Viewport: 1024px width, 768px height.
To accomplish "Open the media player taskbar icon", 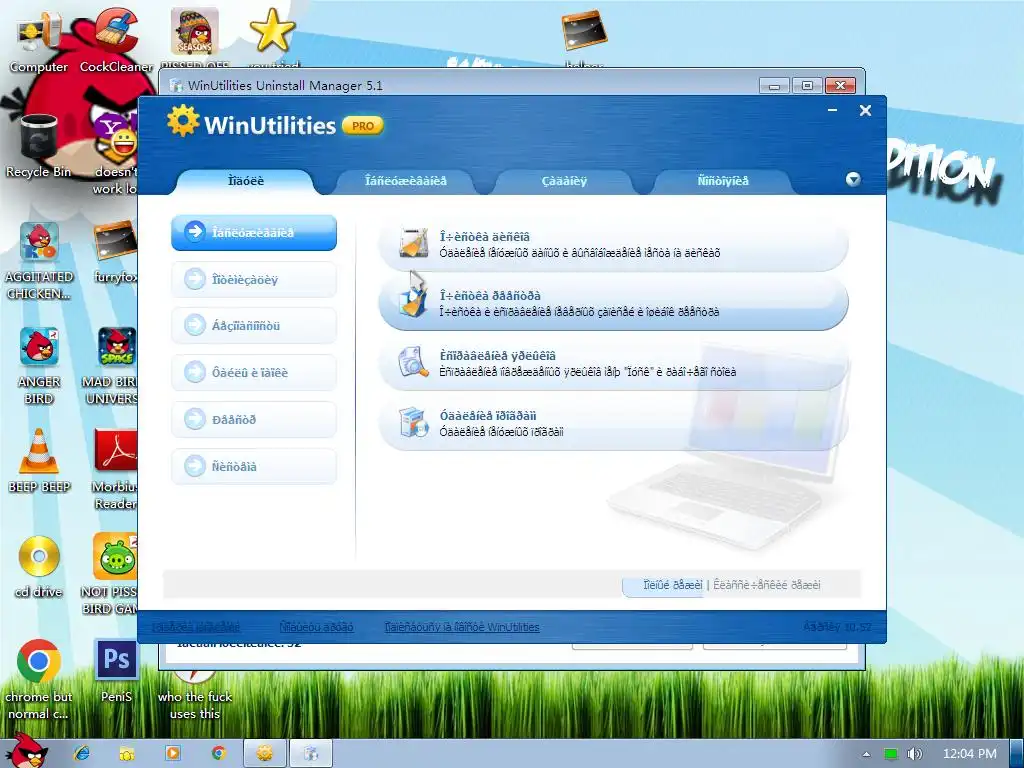I will pos(172,753).
